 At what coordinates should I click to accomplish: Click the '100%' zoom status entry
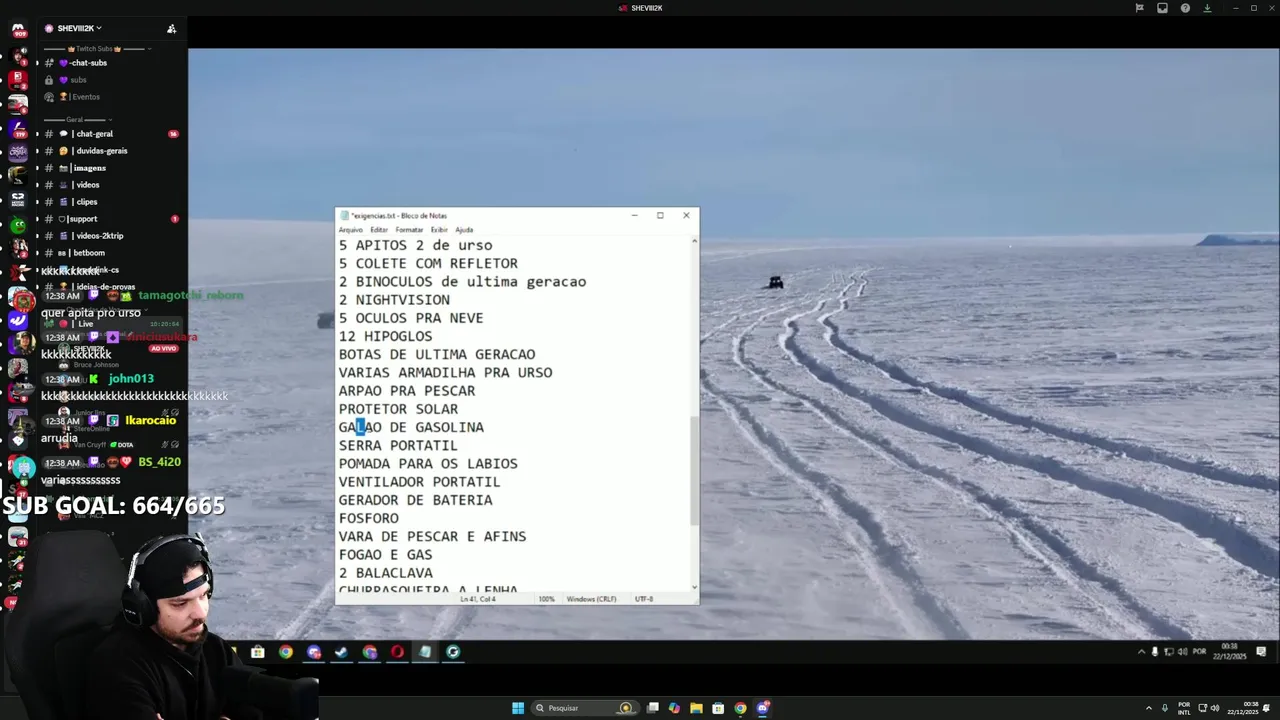[x=546, y=599]
